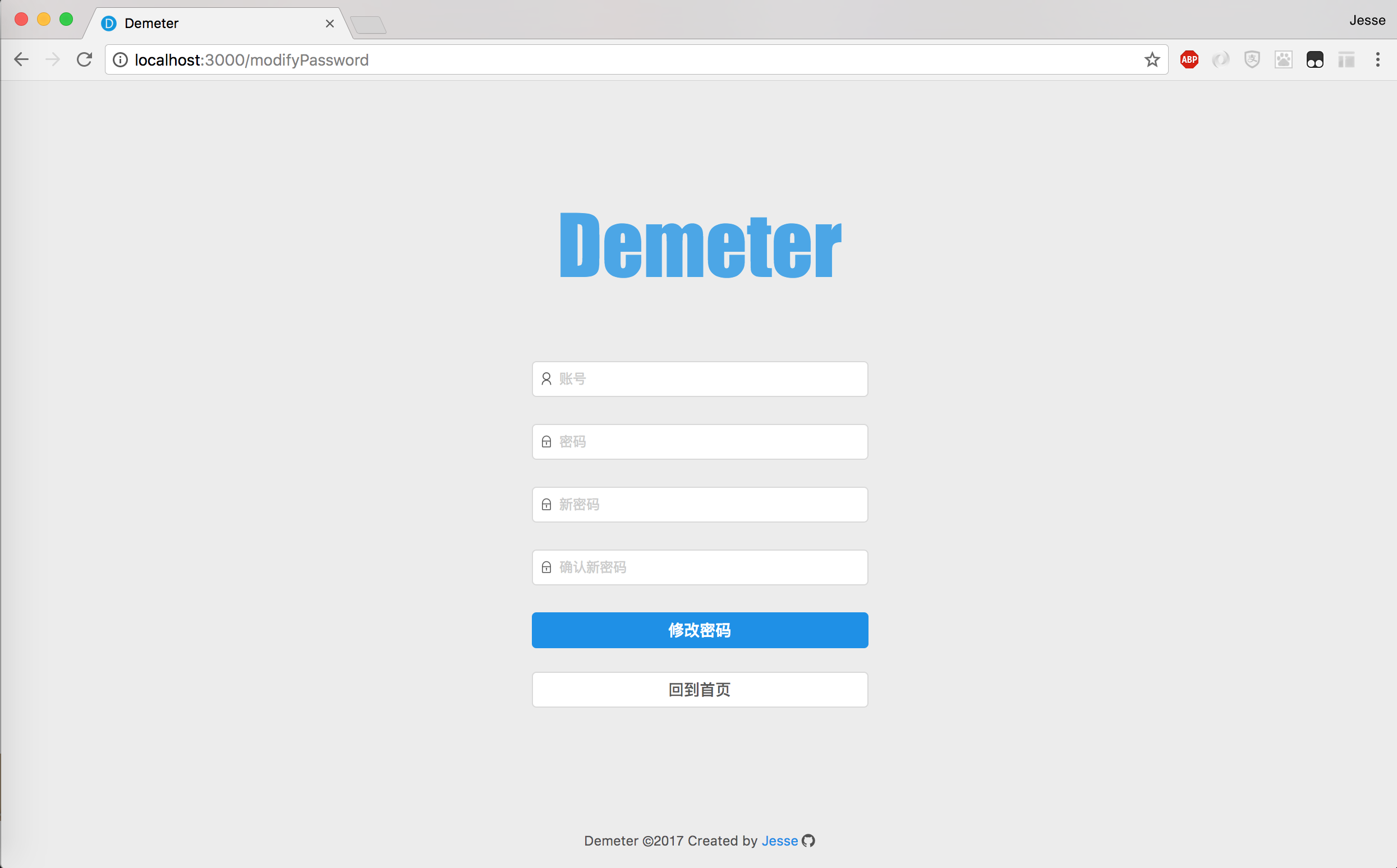The width and height of the screenshot is (1397, 868).
Task: Click the black Tampermonkey extension icon
Action: point(1315,59)
